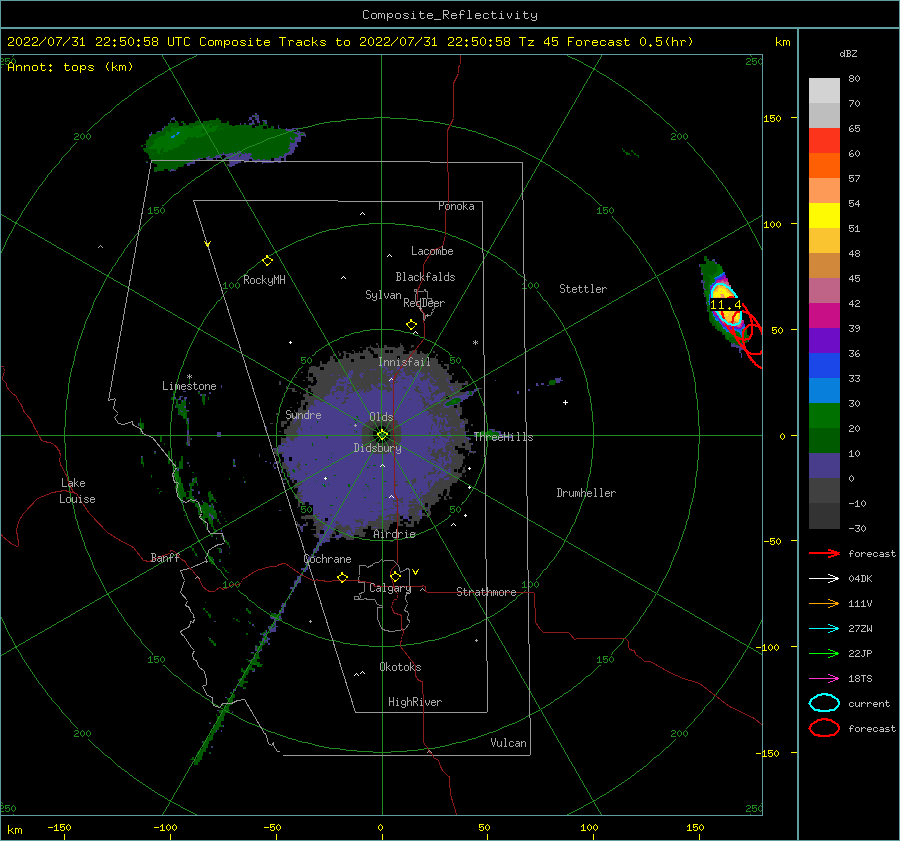Viewport: 900px width, 841px height.
Task: Click the Didsbury city label
Action: [x=377, y=448]
